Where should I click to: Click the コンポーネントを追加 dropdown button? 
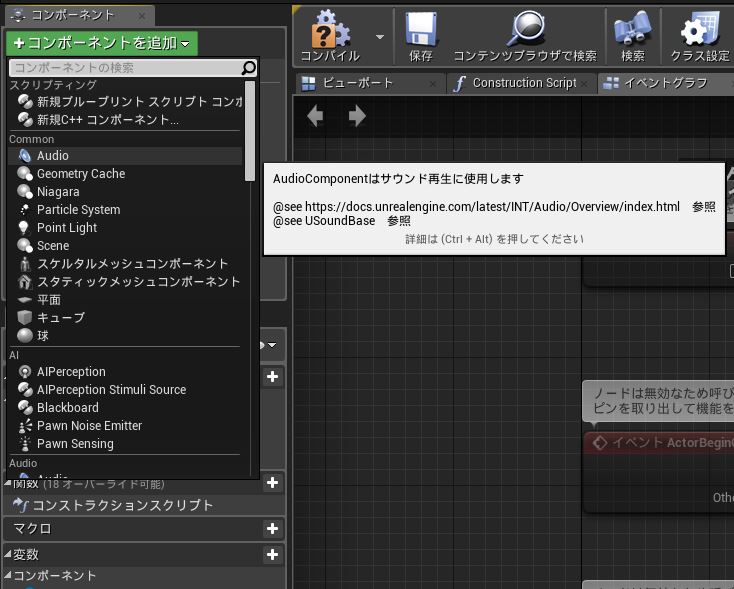pyautogui.click(x=102, y=43)
